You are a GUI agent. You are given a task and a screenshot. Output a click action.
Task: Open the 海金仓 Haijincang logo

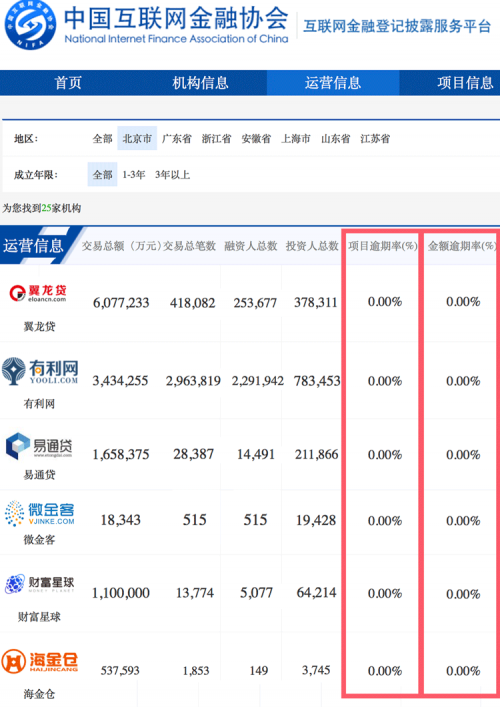click(x=40, y=661)
